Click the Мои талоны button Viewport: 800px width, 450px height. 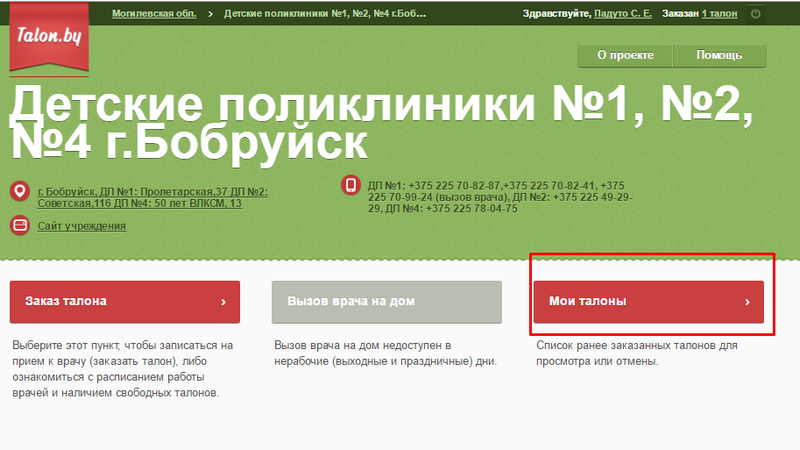(648, 302)
